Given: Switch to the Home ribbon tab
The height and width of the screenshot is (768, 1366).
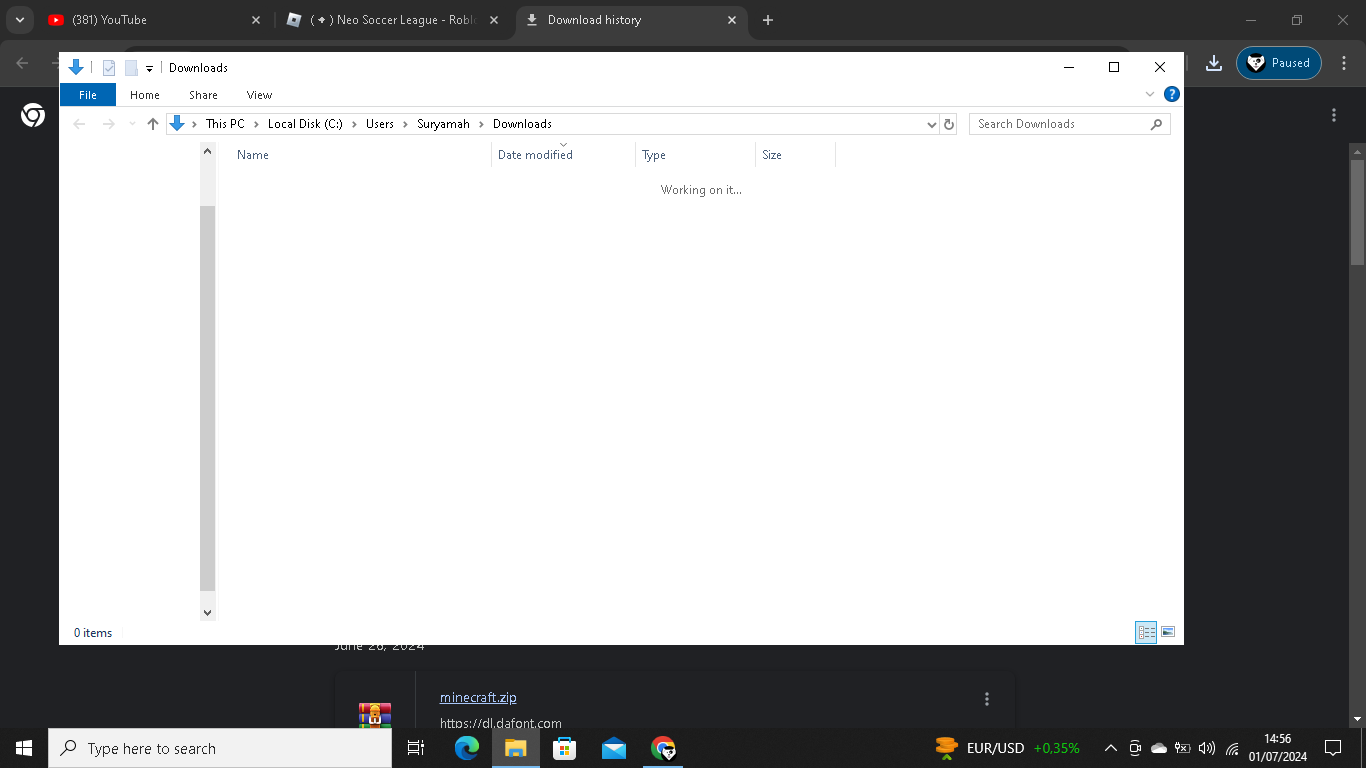Looking at the screenshot, I should click(145, 95).
